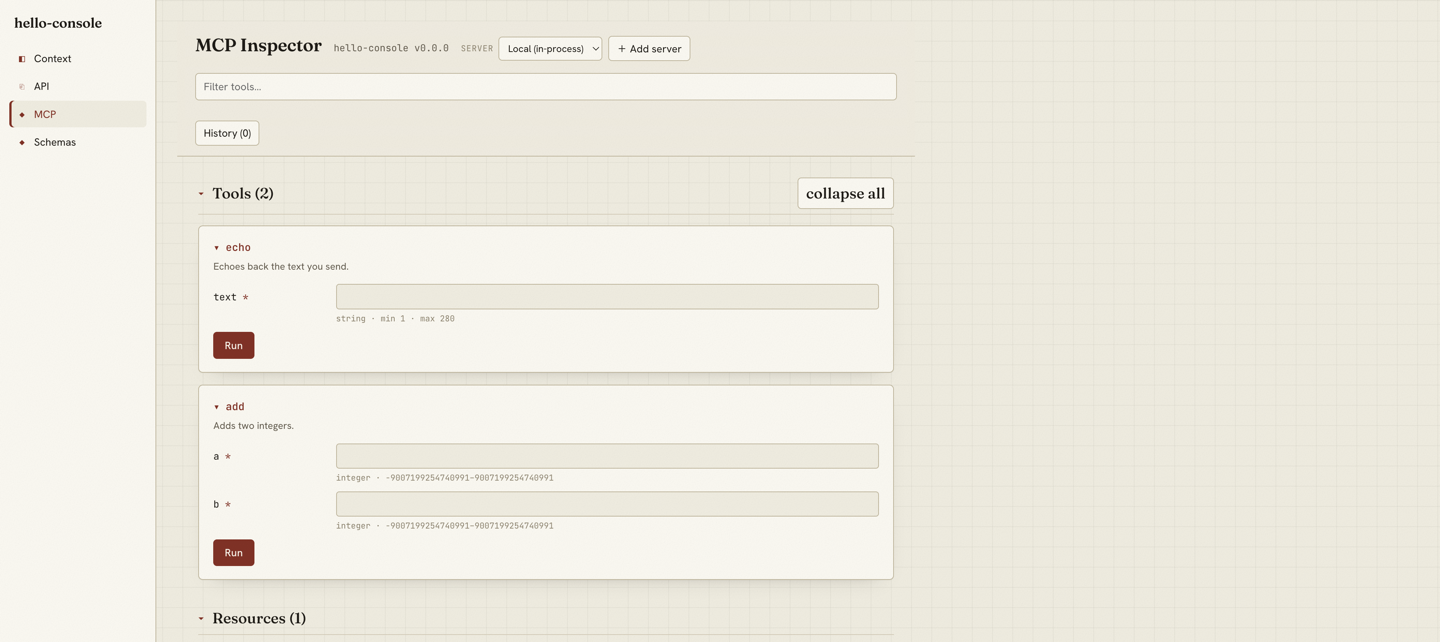This screenshot has height=642, width=1440.
Task: Run the add tool
Action: 233,553
